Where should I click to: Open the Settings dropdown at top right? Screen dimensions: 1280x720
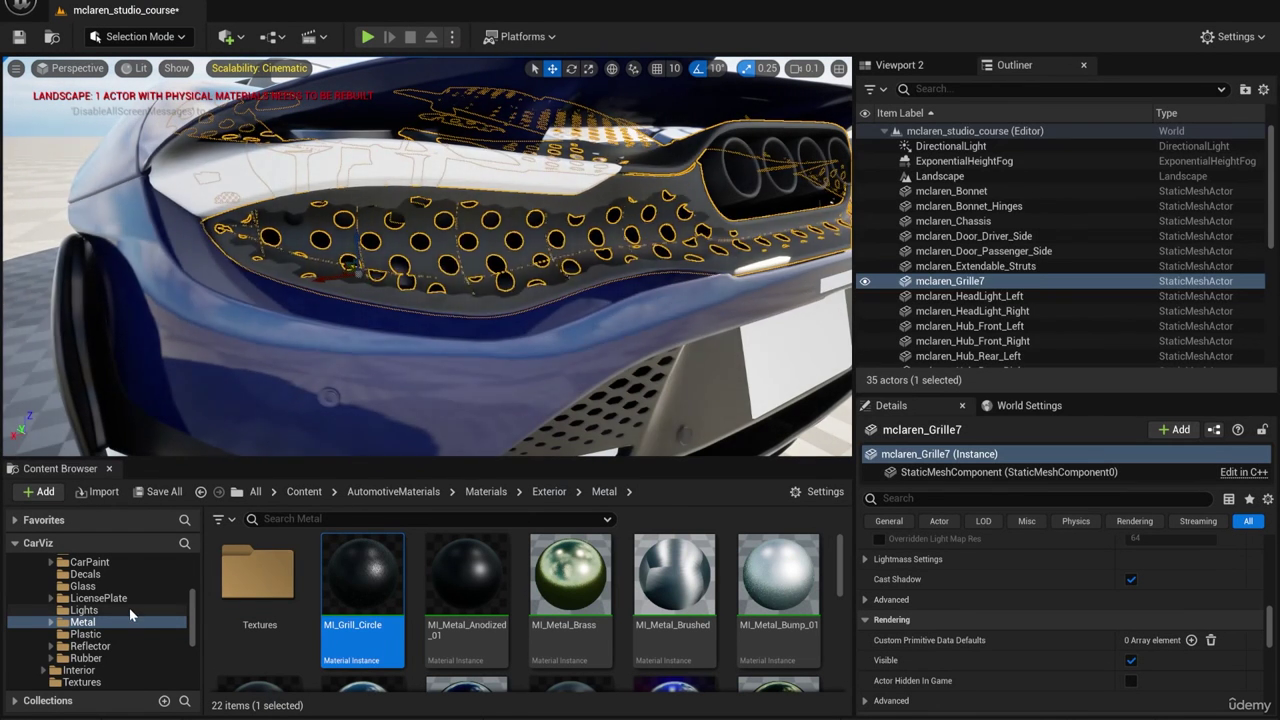coord(1234,37)
